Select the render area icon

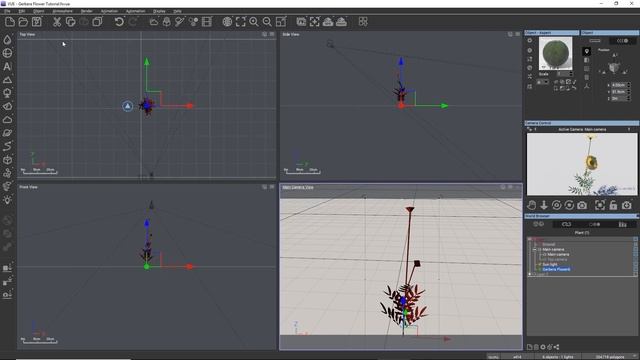pos(314,22)
